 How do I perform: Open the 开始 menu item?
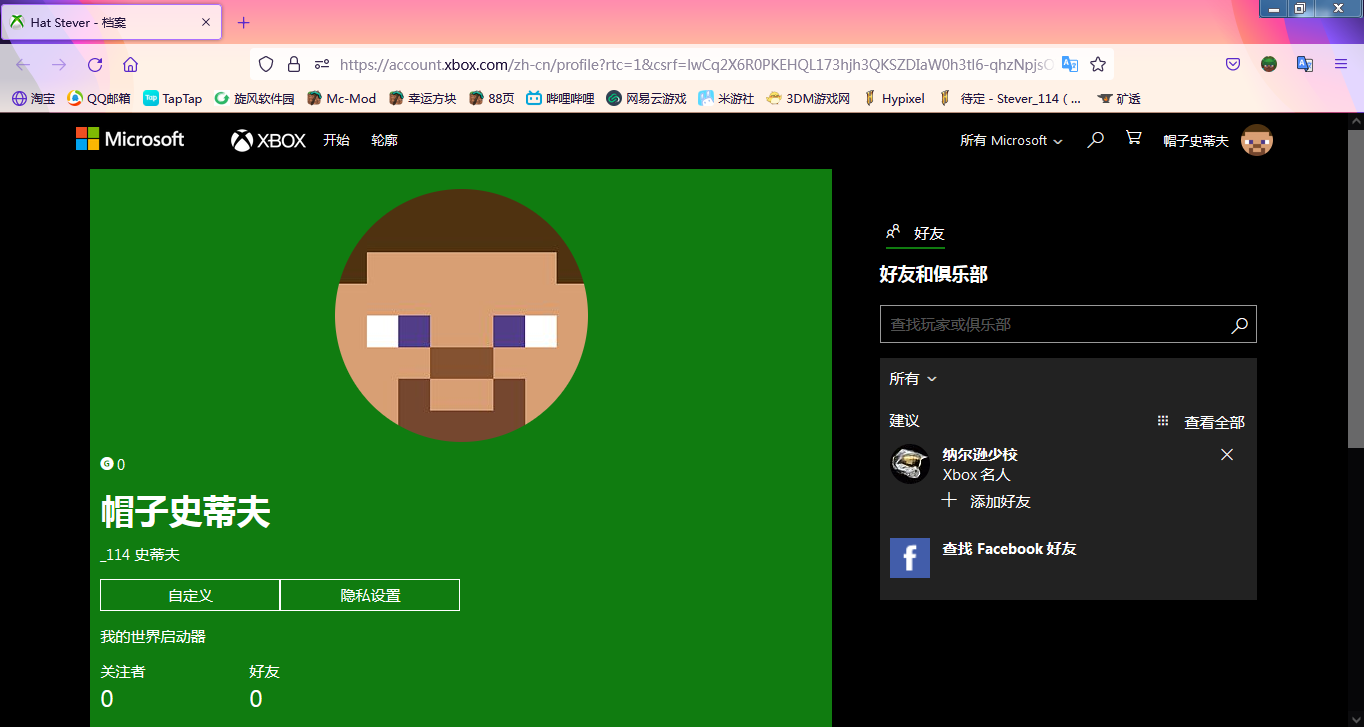click(x=336, y=141)
